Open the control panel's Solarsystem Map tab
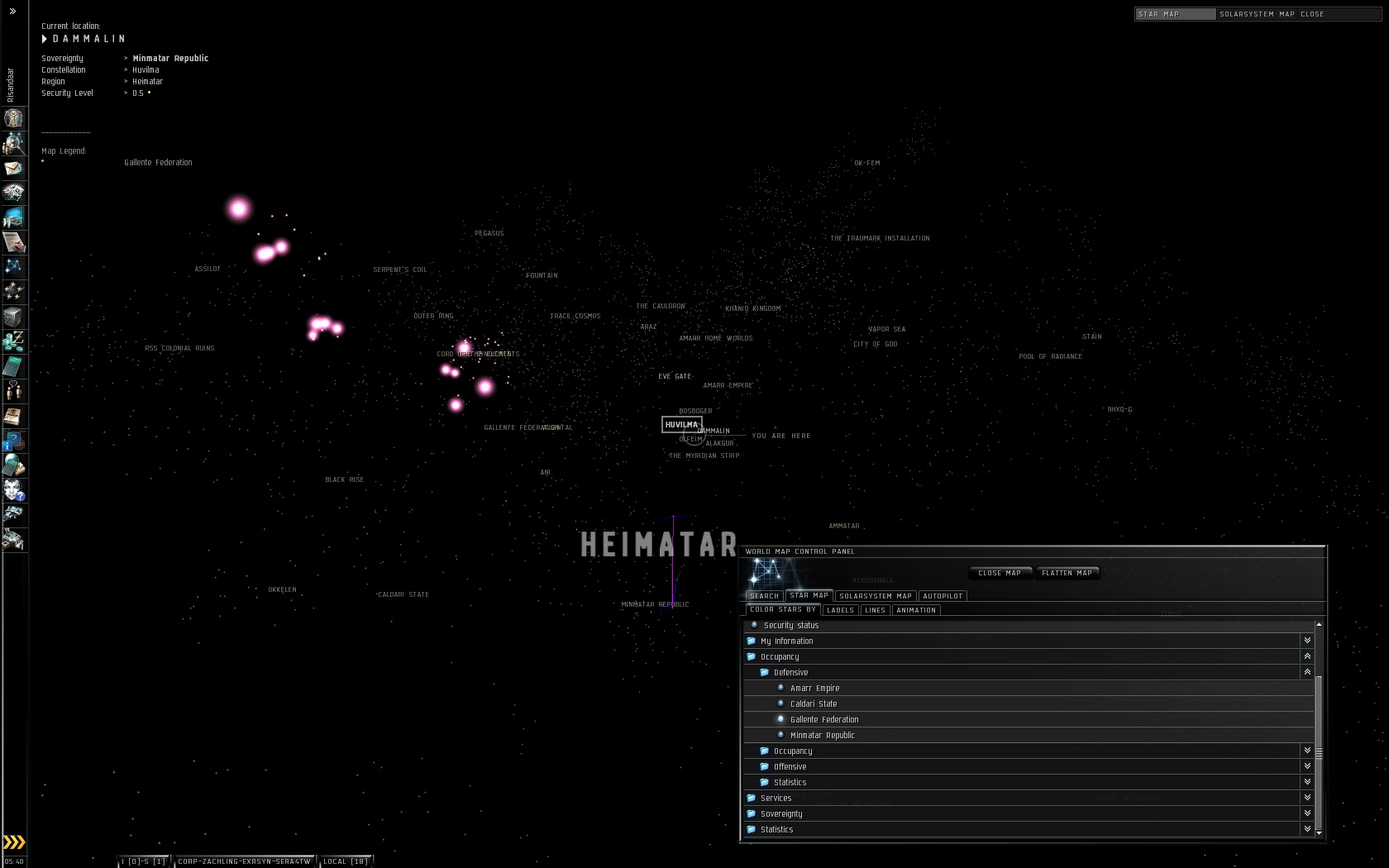The height and width of the screenshot is (868, 1389). pos(876,596)
